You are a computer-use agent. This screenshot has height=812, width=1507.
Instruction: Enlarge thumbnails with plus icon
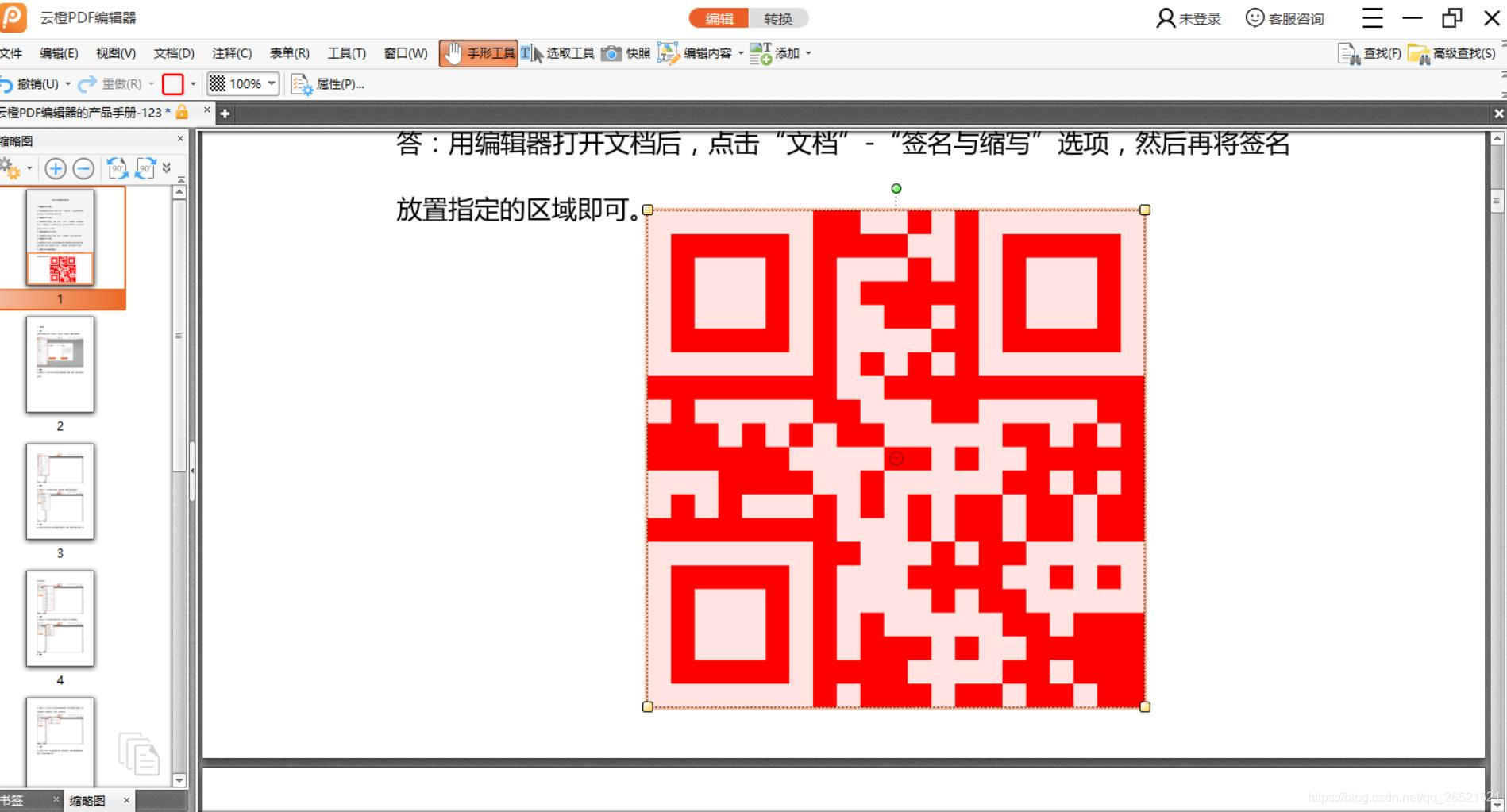(56, 168)
